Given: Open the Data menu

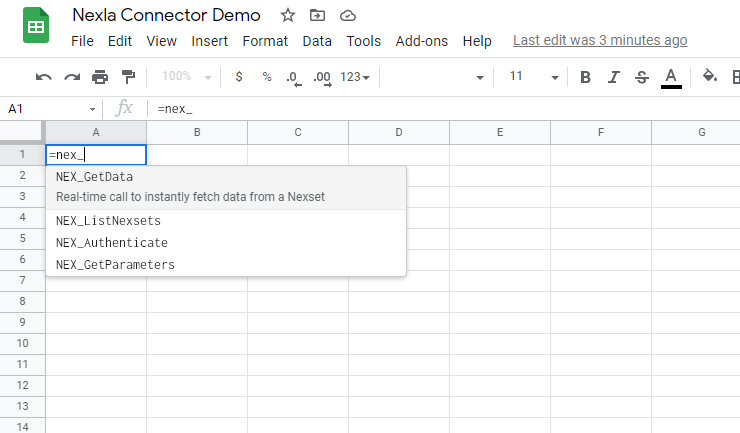Looking at the screenshot, I should pyautogui.click(x=317, y=41).
